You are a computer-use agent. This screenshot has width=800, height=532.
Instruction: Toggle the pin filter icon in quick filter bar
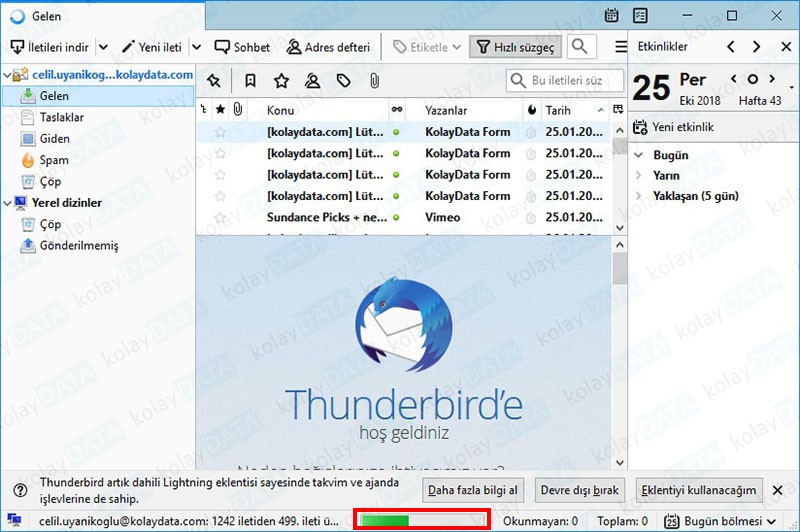click(x=214, y=81)
